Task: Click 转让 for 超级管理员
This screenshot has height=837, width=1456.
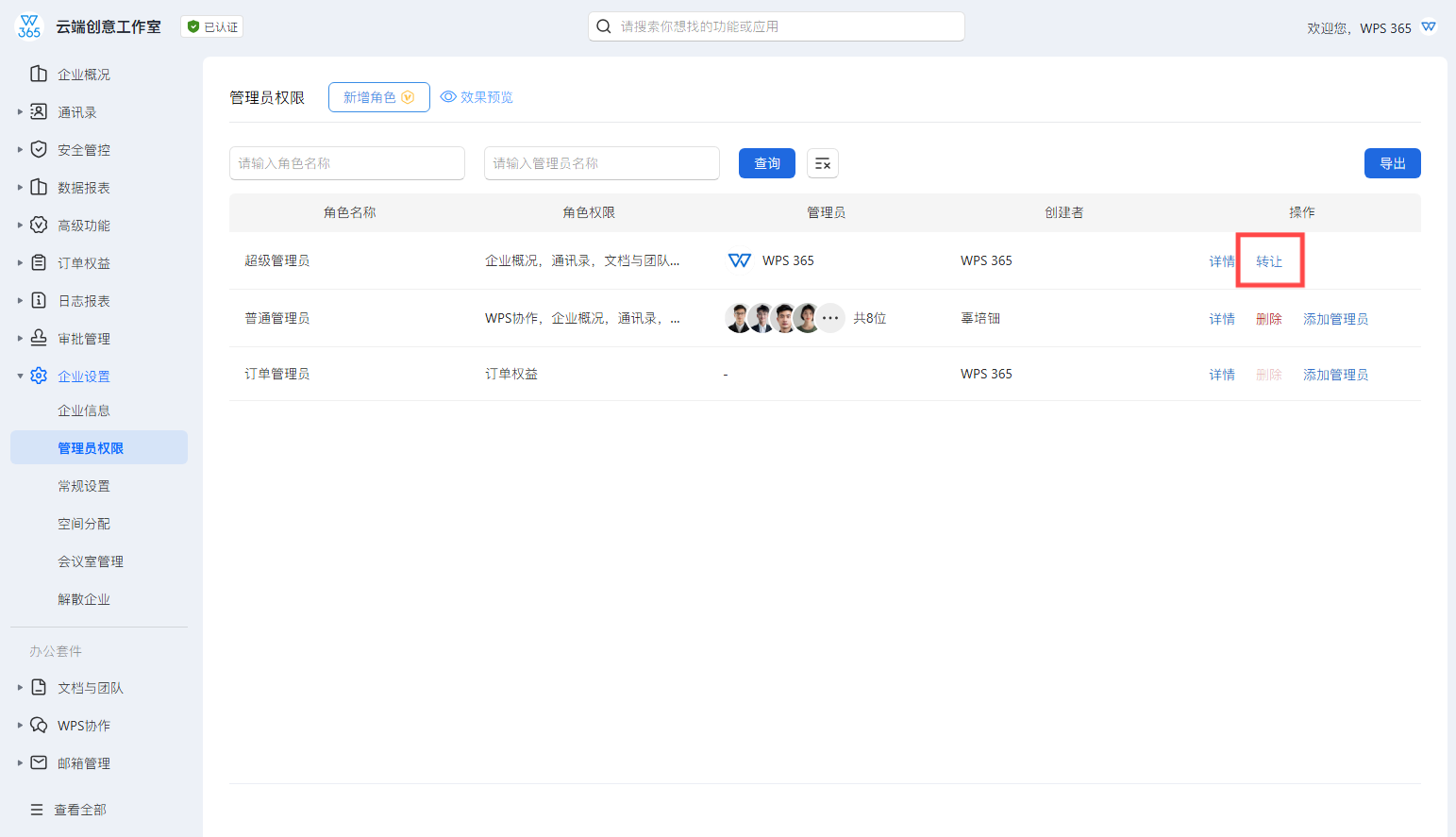Action: pyautogui.click(x=1269, y=261)
